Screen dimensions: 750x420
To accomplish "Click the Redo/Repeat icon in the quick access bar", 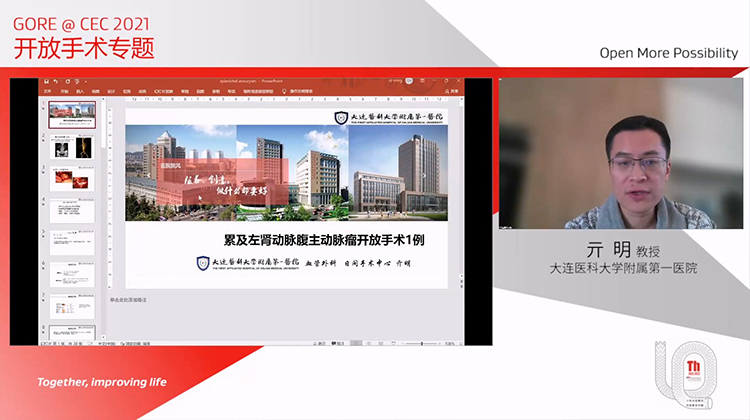I will [67, 82].
